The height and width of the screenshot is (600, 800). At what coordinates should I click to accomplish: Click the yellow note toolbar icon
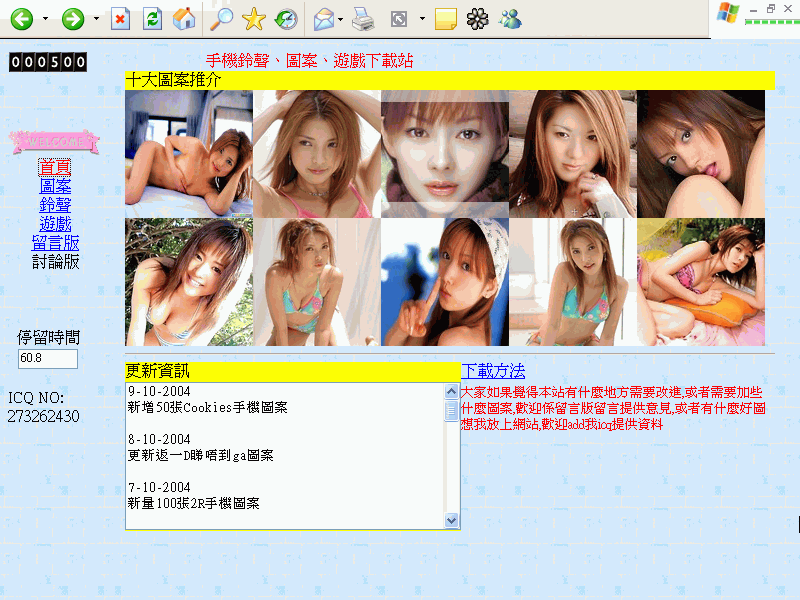[445, 19]
